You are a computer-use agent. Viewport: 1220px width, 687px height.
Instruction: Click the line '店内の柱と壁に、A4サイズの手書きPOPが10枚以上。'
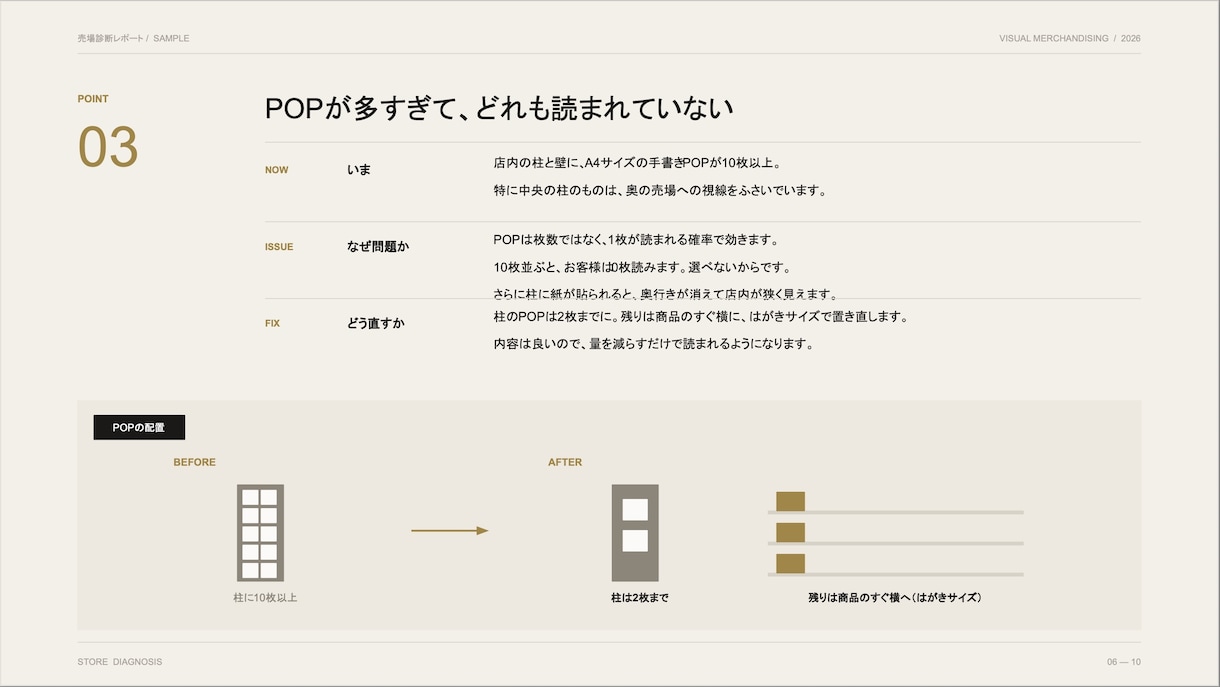pos(637,163)
